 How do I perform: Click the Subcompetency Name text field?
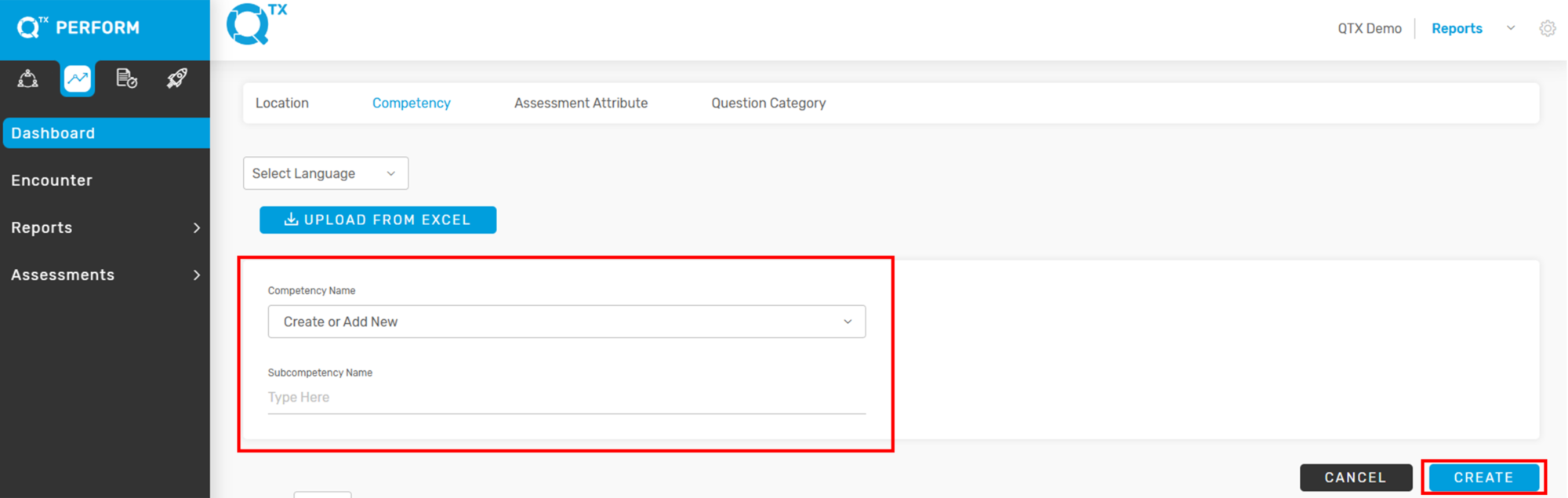coord(566,398)
